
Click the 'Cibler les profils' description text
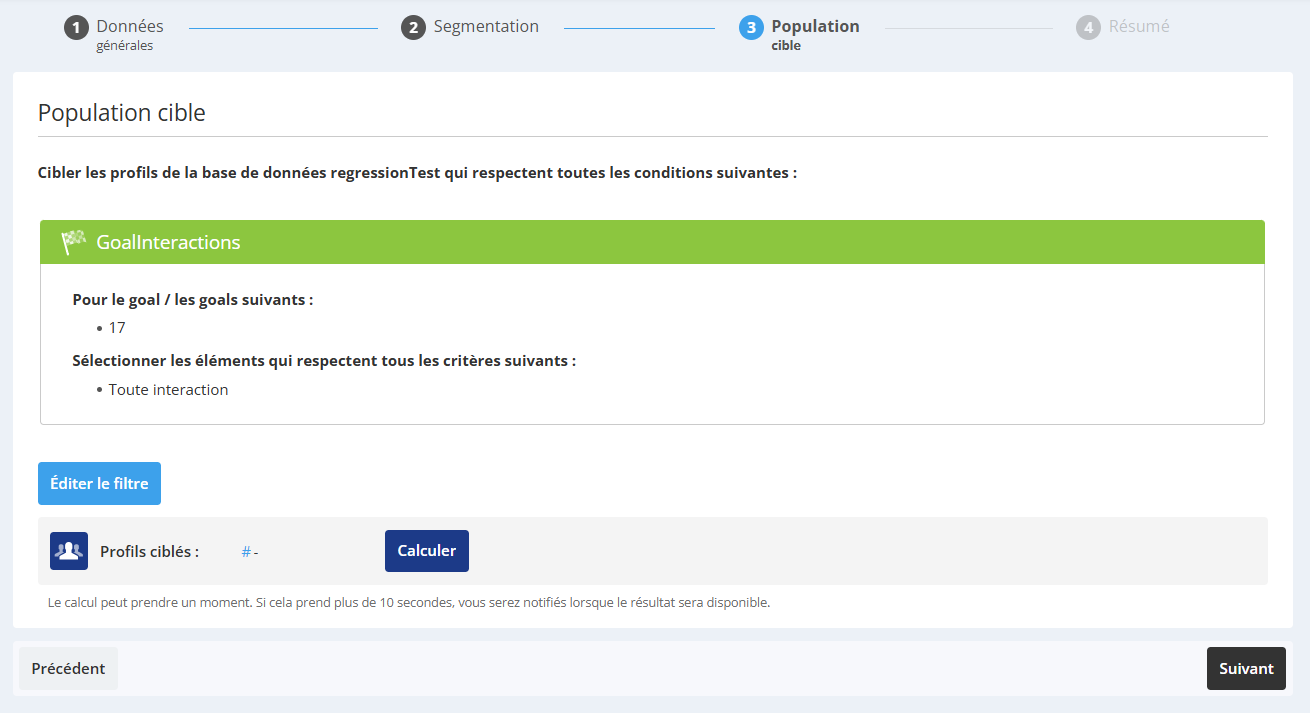(x=417, y=173)
